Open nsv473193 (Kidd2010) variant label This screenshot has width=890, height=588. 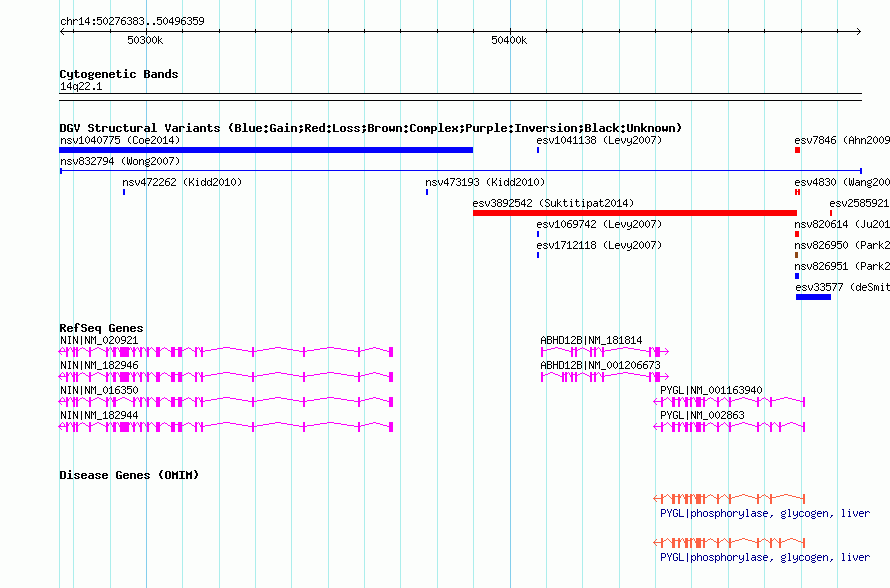click(485, 182)
